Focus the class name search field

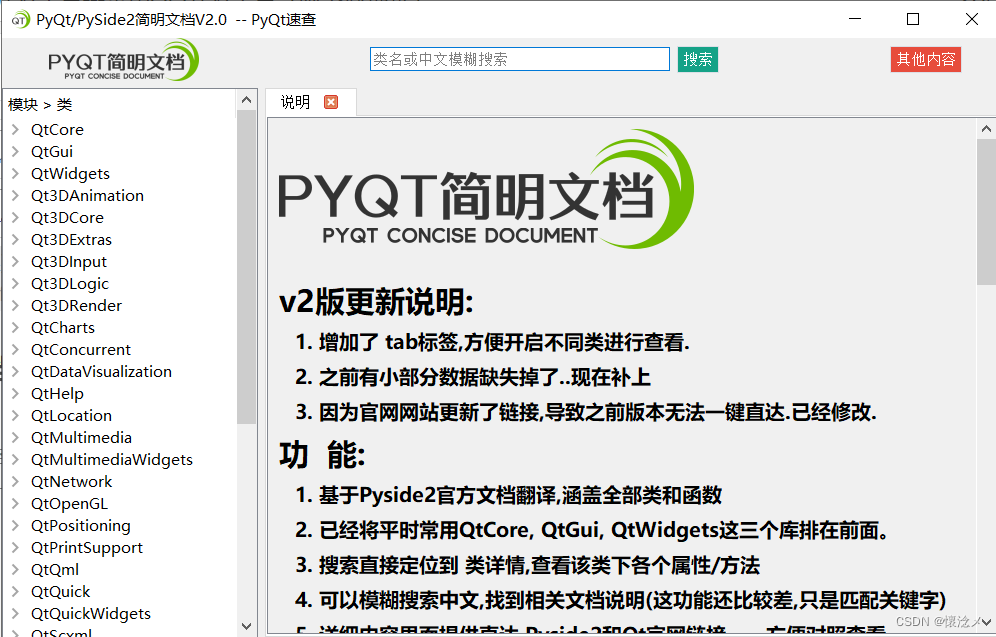point(520,59)
